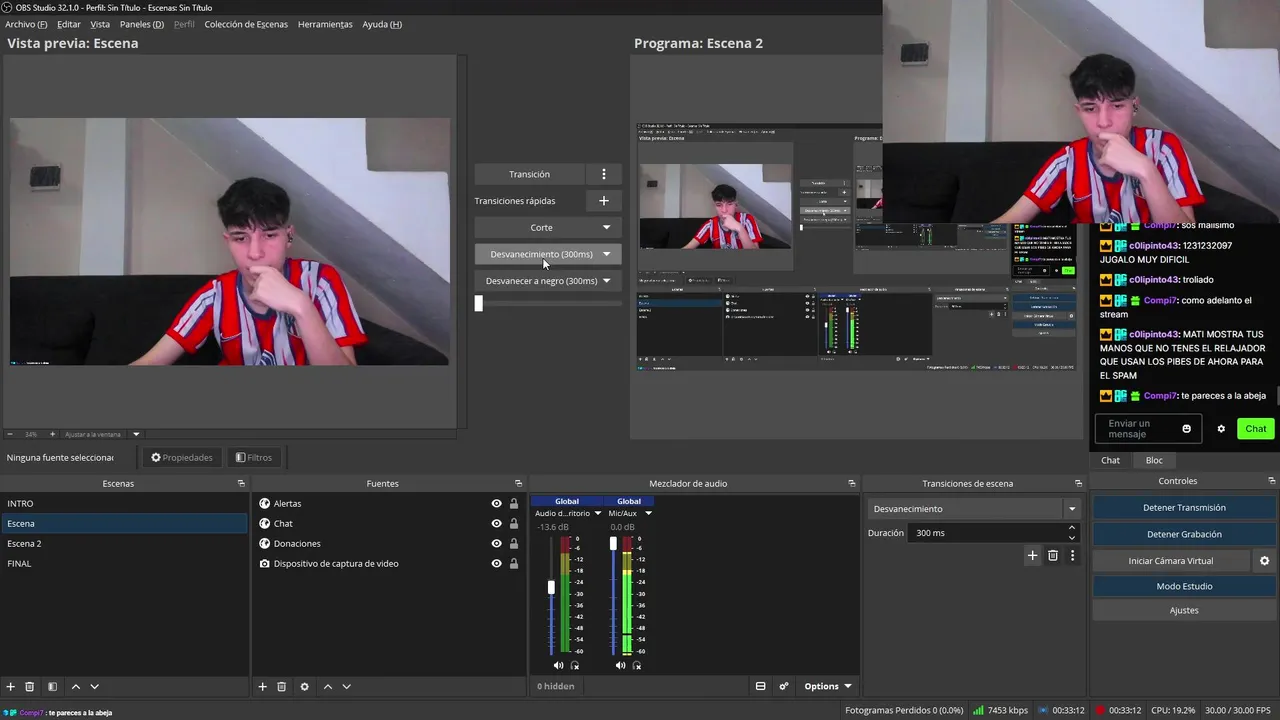Increase Duración value with stepper arrows
The height and width of the screenshot is (720, 1280).
pos(1072,528)
